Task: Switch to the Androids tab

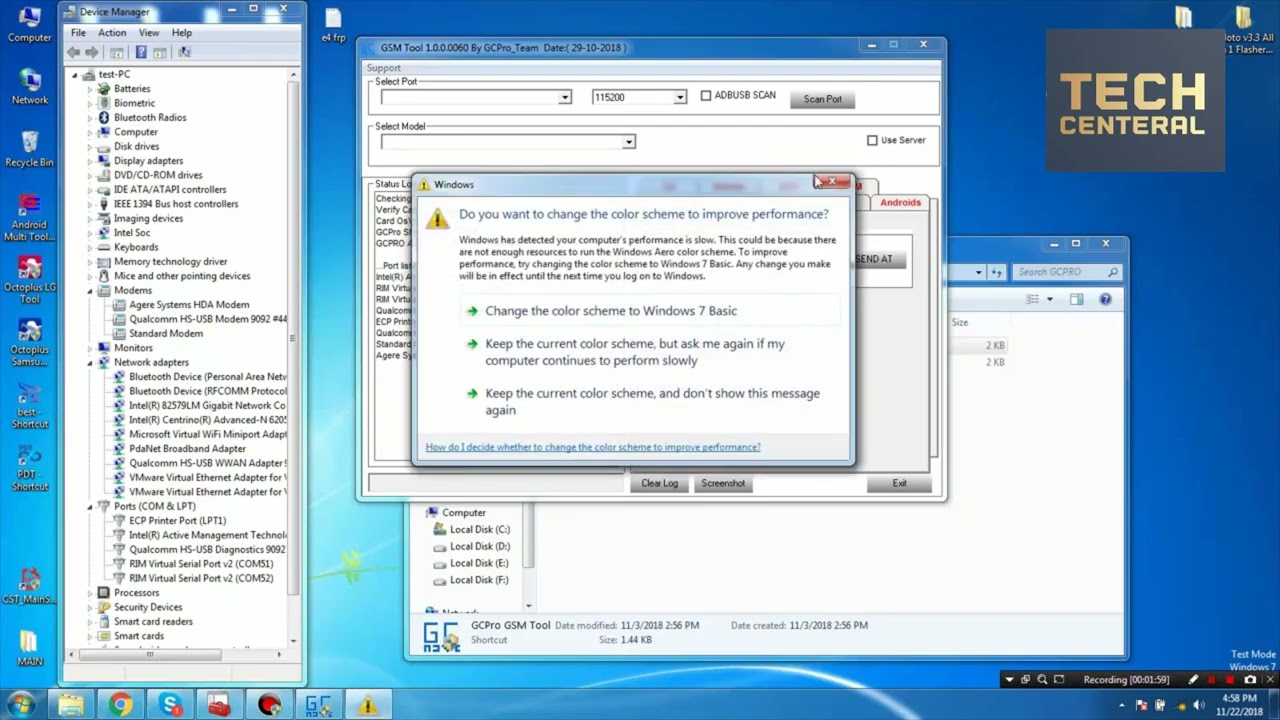Action: coord(900,203)
